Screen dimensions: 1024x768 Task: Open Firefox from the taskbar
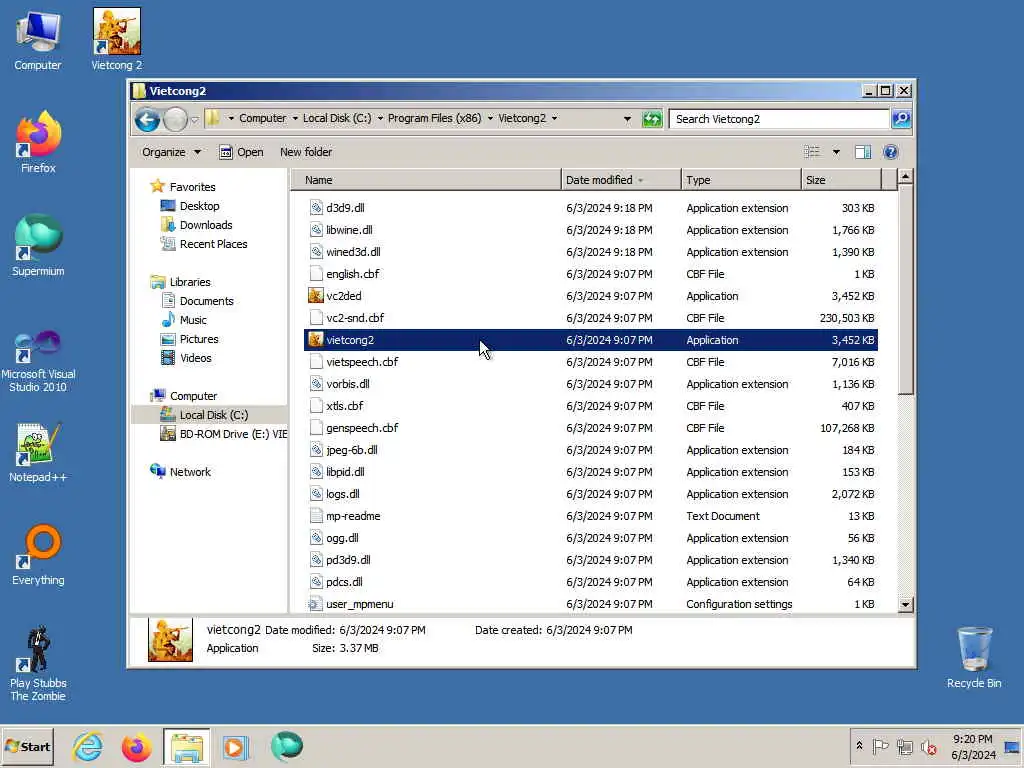[136, 747]
